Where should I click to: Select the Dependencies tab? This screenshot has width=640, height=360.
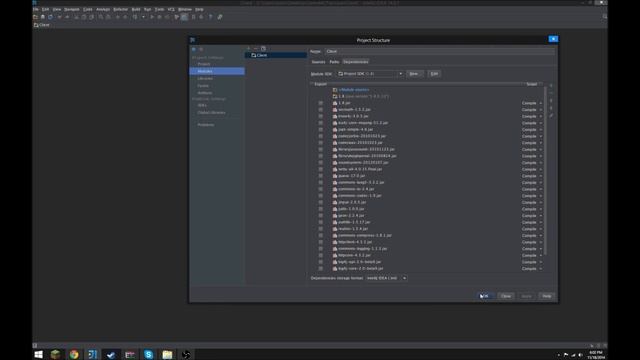click(x=356, y=62)
